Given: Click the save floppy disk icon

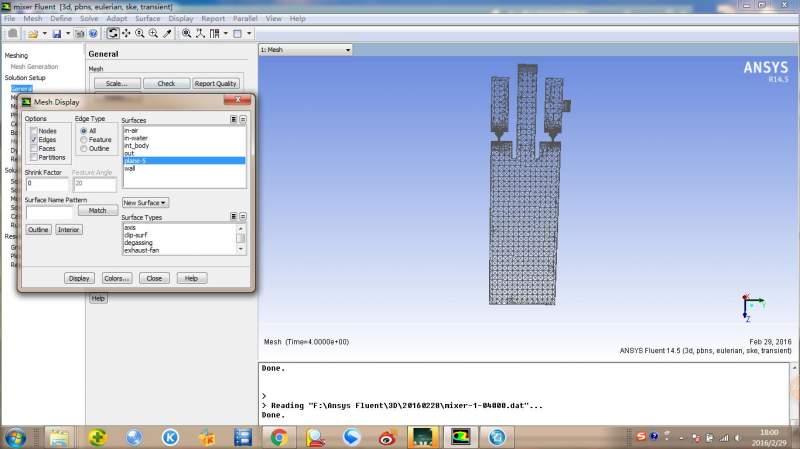Looking at the screenshot, I should pyautogui.click(x=57, y=34).
